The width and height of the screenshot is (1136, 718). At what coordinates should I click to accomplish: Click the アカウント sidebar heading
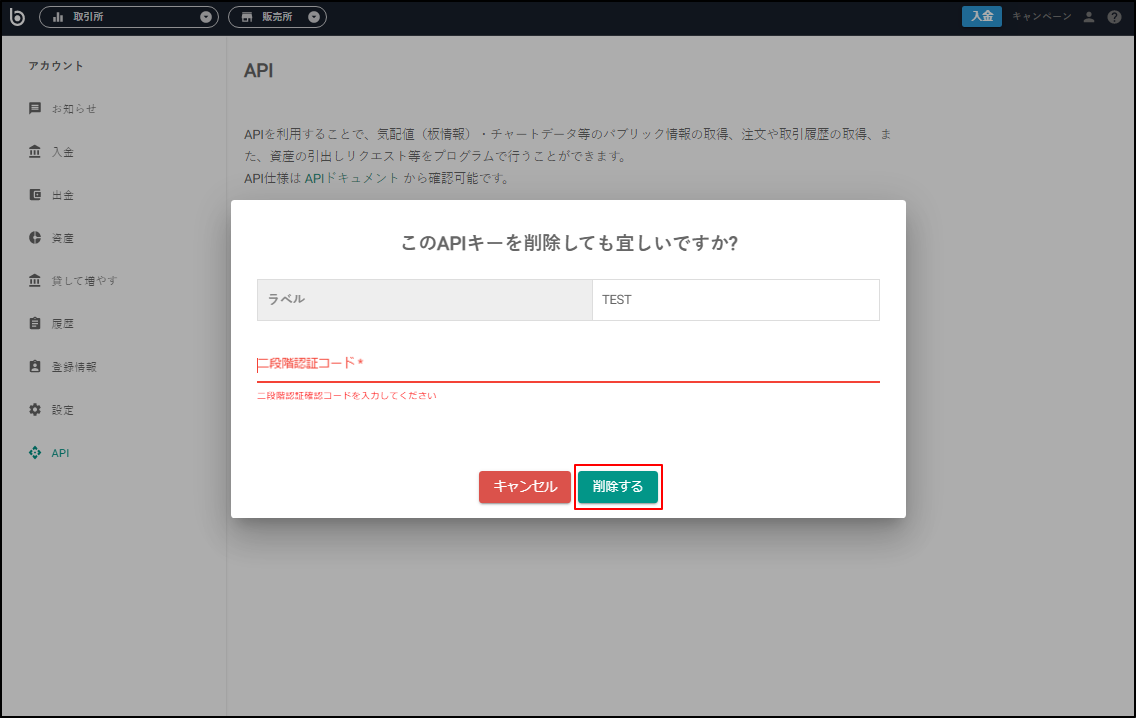tap(56, 66)
